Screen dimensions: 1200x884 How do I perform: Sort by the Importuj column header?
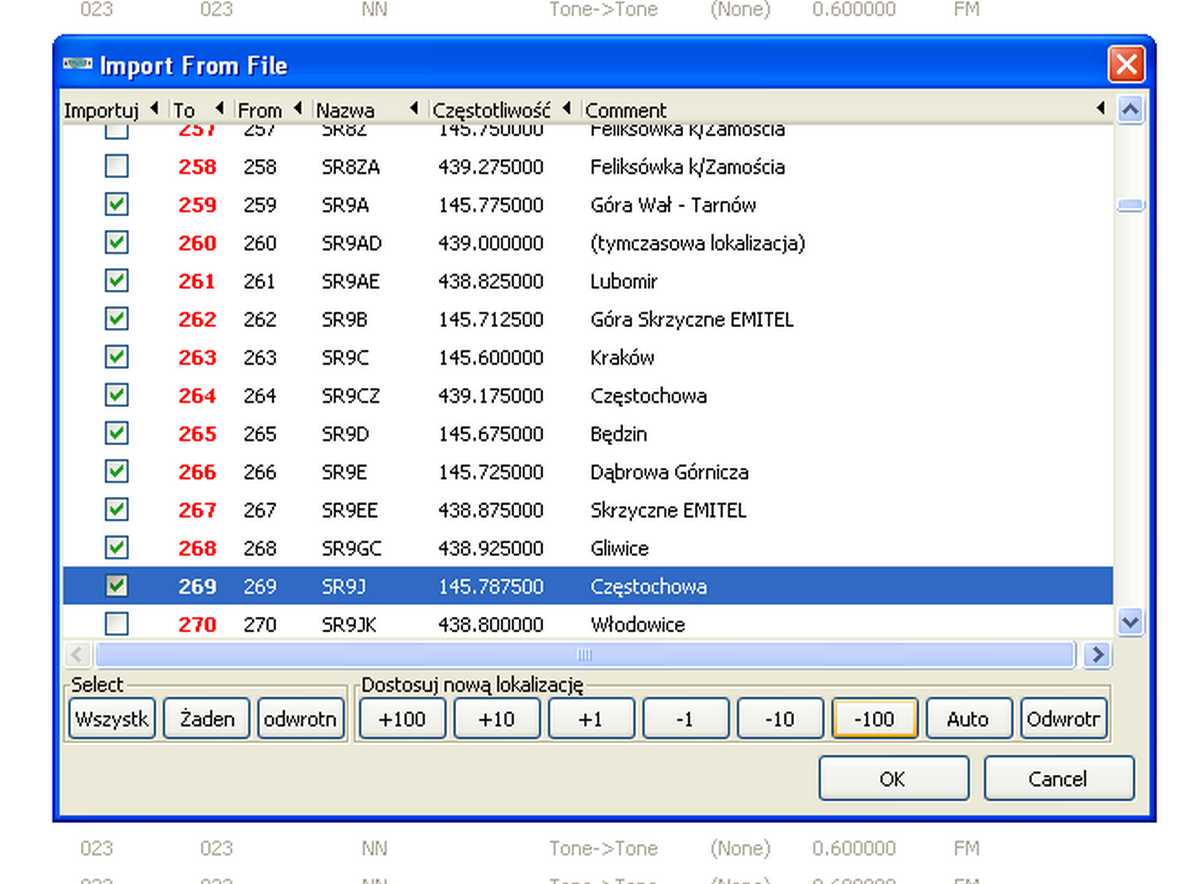click(101, 110)
